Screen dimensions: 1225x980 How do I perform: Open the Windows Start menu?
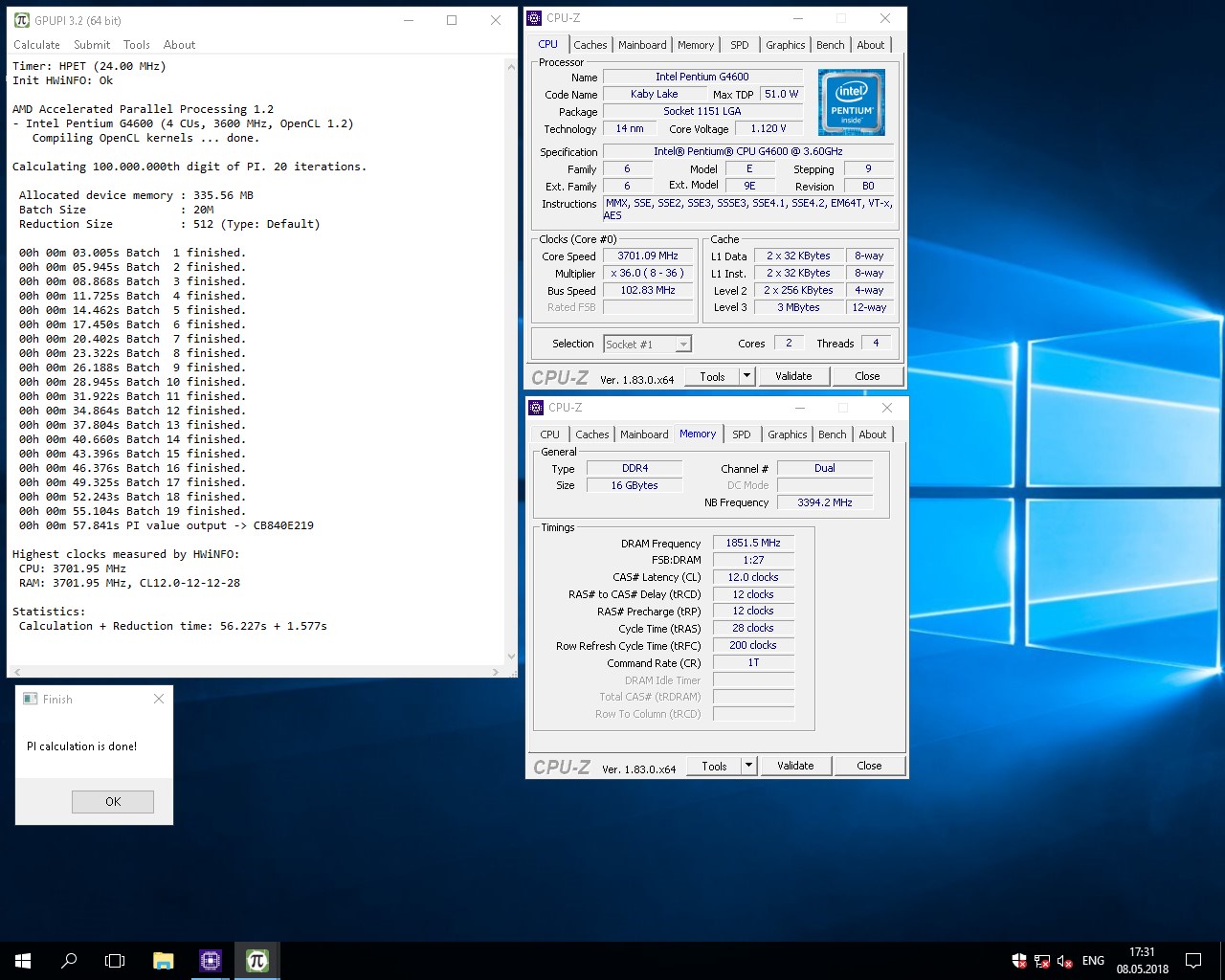point(23,960)
